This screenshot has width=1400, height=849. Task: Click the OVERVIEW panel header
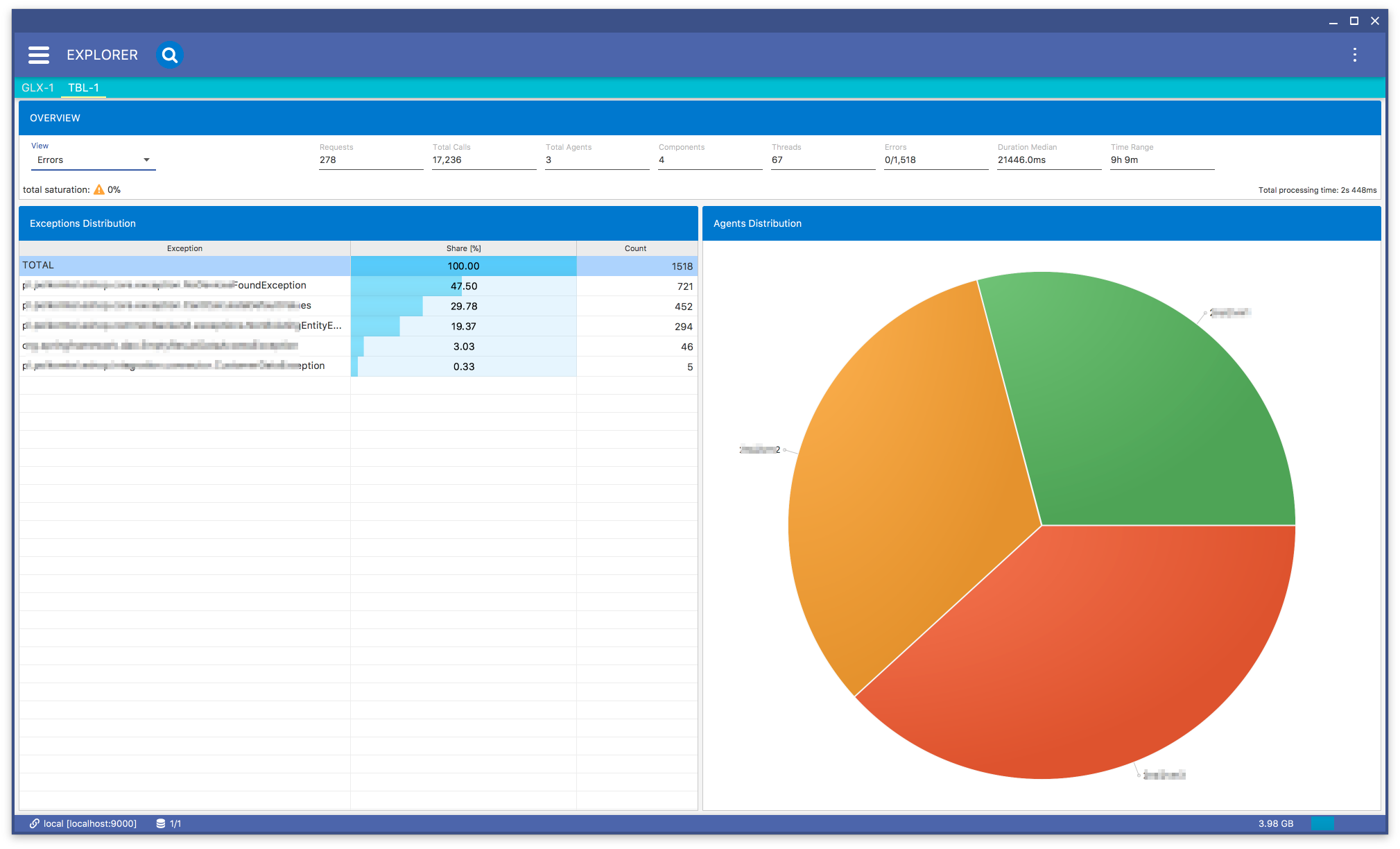(700, 118)
